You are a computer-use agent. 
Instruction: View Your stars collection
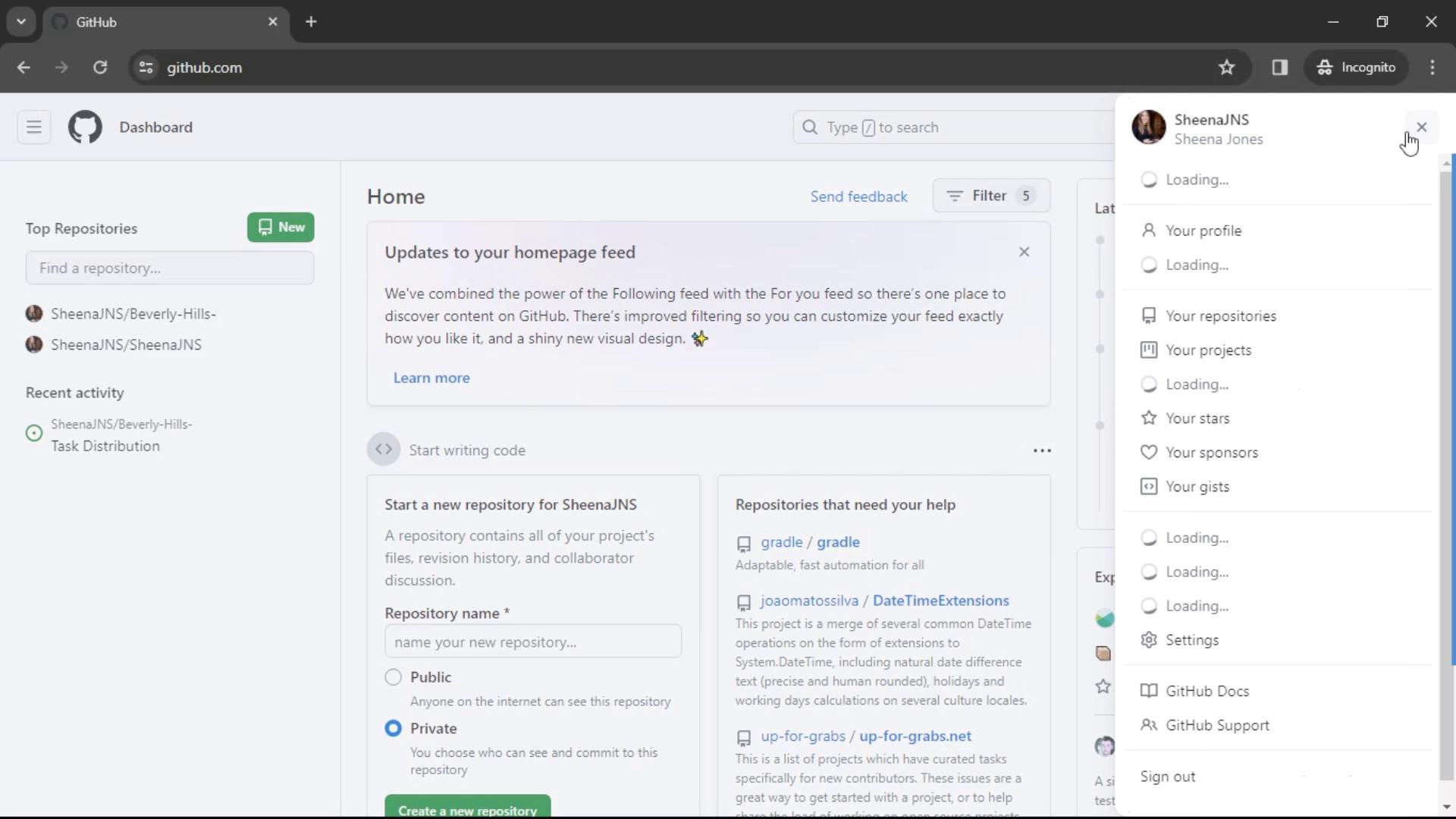pyautogui.click(x=1198, y=418)
